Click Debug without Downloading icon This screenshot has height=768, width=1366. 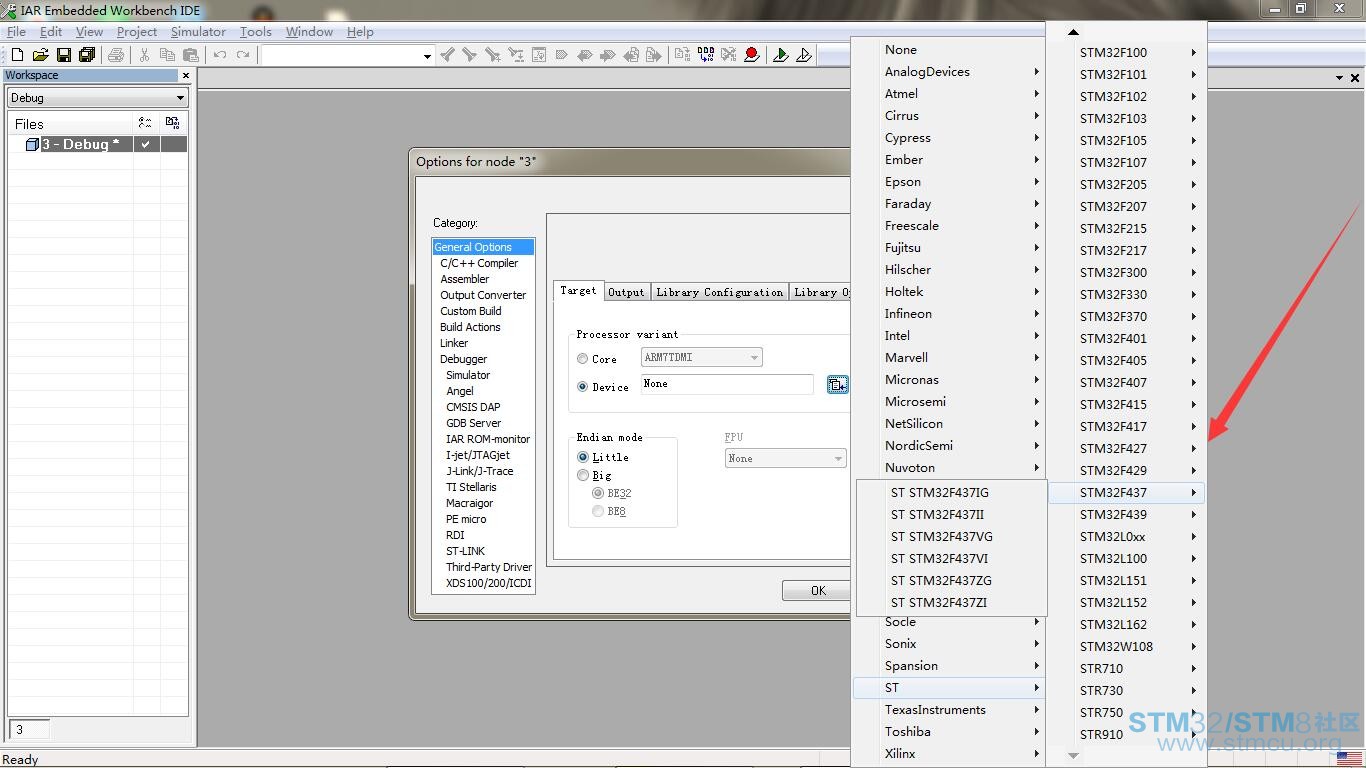[x=804, y=55]
